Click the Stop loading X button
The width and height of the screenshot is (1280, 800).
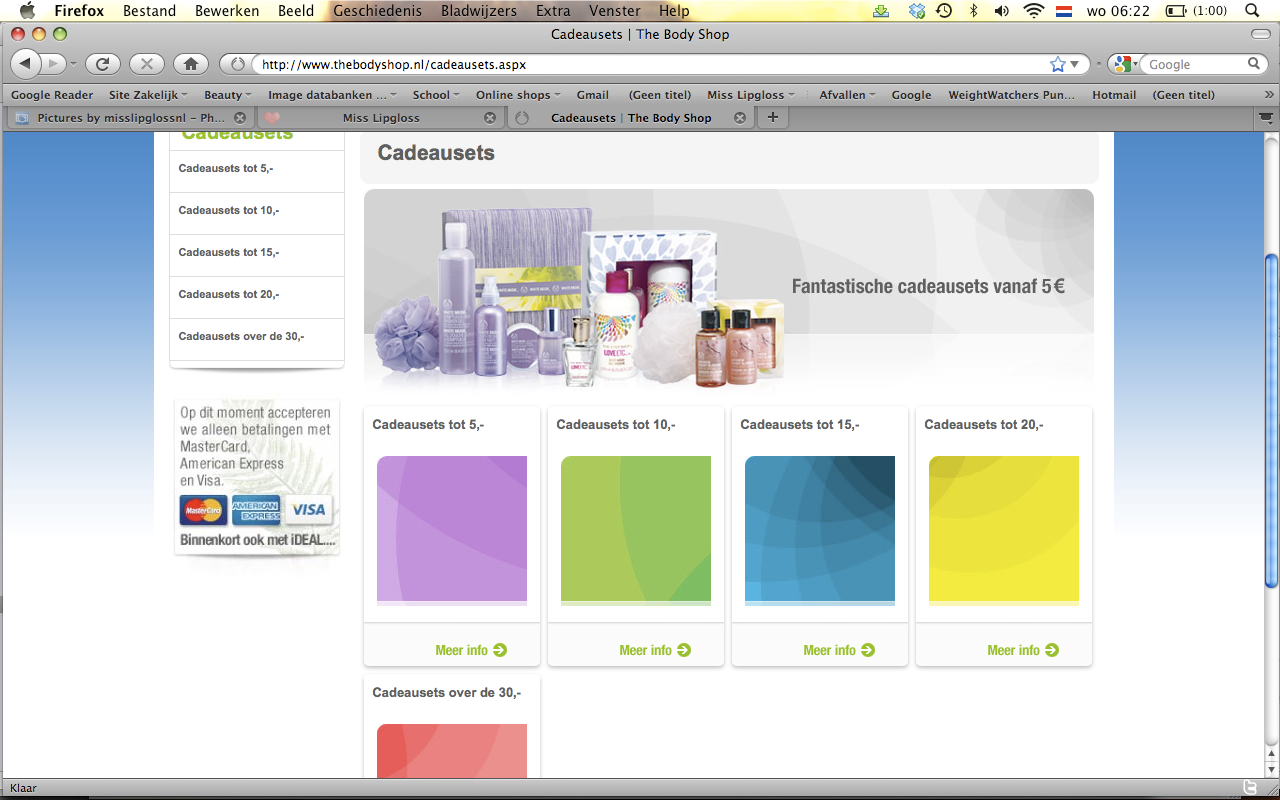(146, 64)
